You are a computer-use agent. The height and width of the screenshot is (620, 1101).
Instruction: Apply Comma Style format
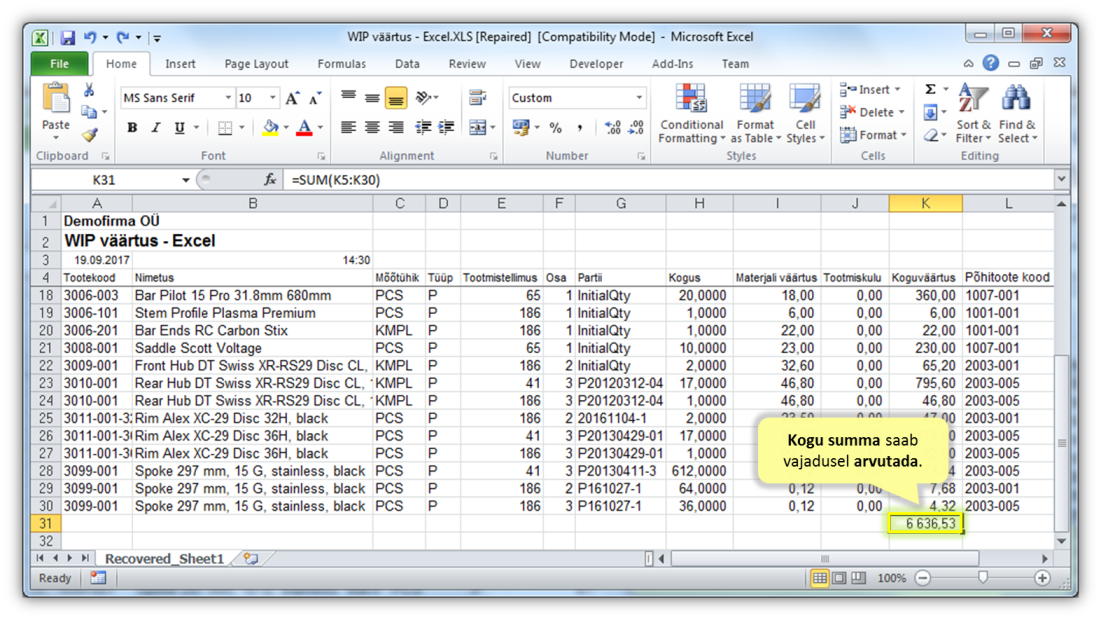pos(579,127)
